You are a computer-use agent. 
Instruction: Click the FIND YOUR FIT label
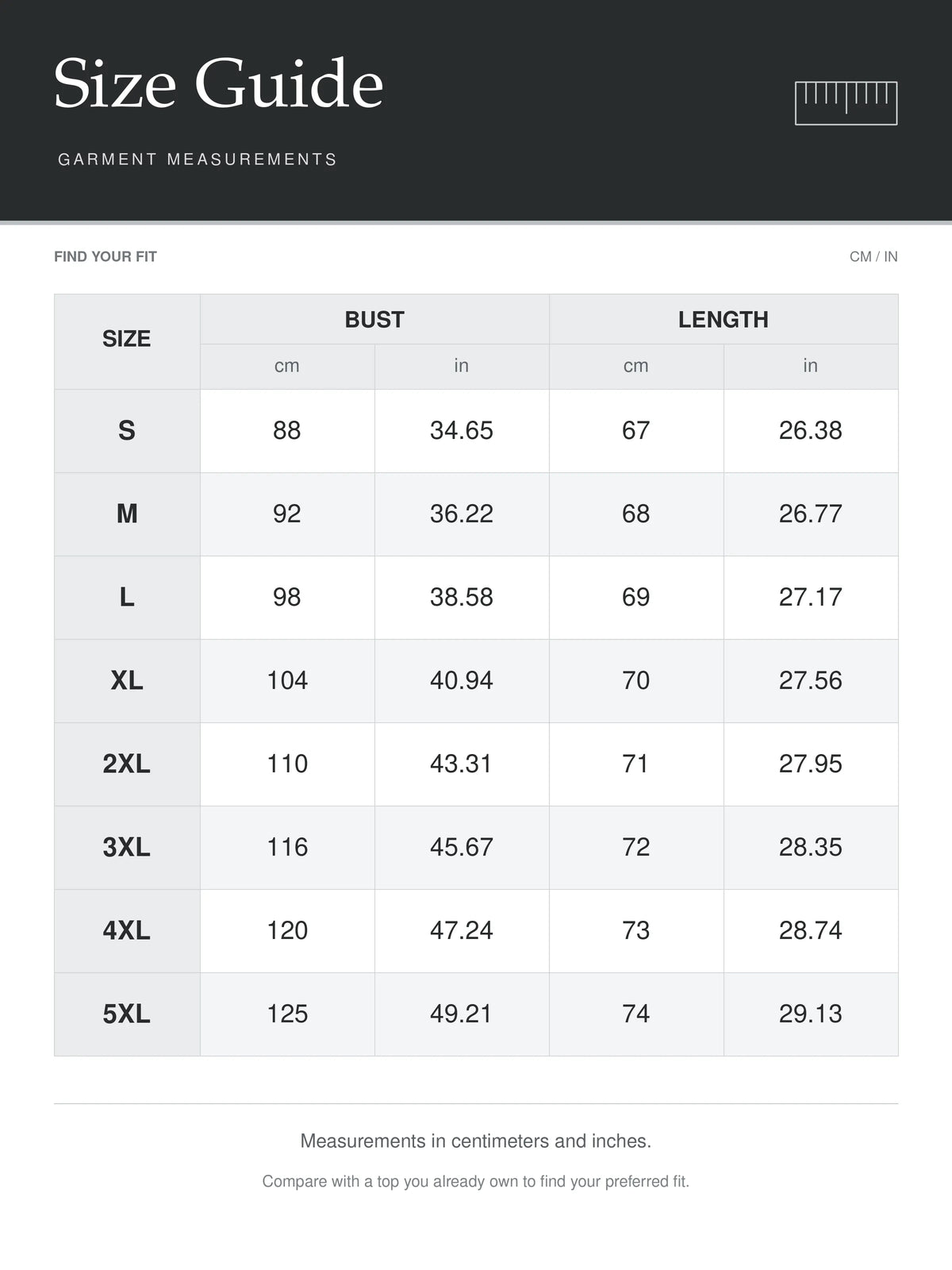pyautogui.click(x=106, y=256)
